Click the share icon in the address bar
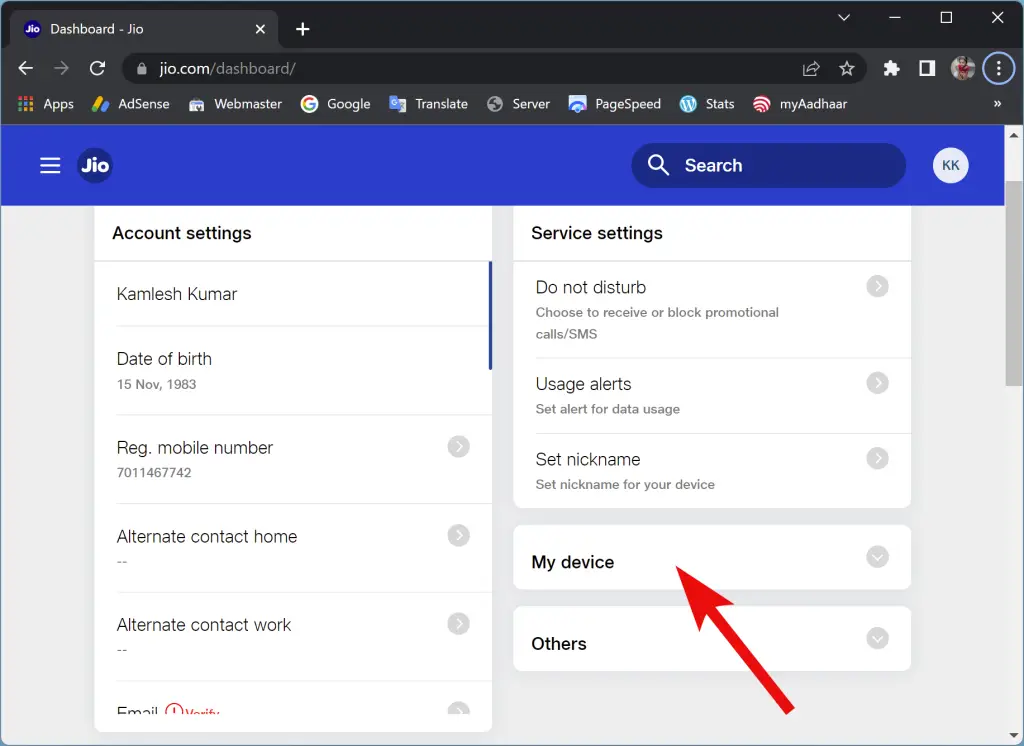 tap(811, 68)
